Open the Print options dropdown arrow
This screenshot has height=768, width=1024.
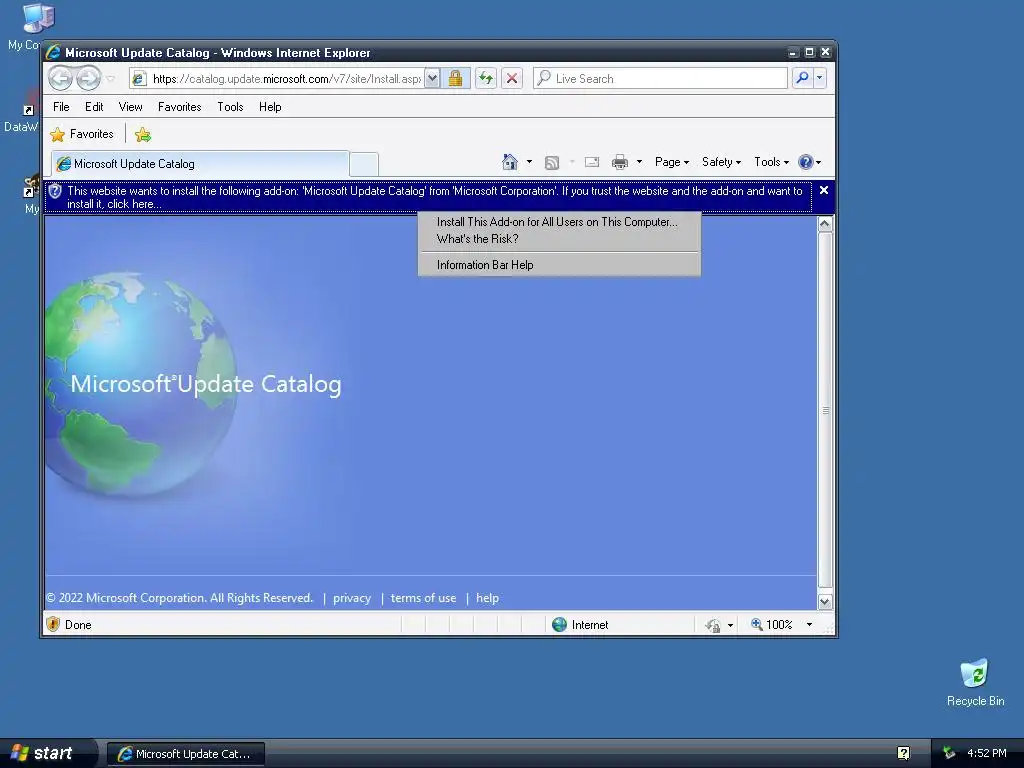(639, 162)
